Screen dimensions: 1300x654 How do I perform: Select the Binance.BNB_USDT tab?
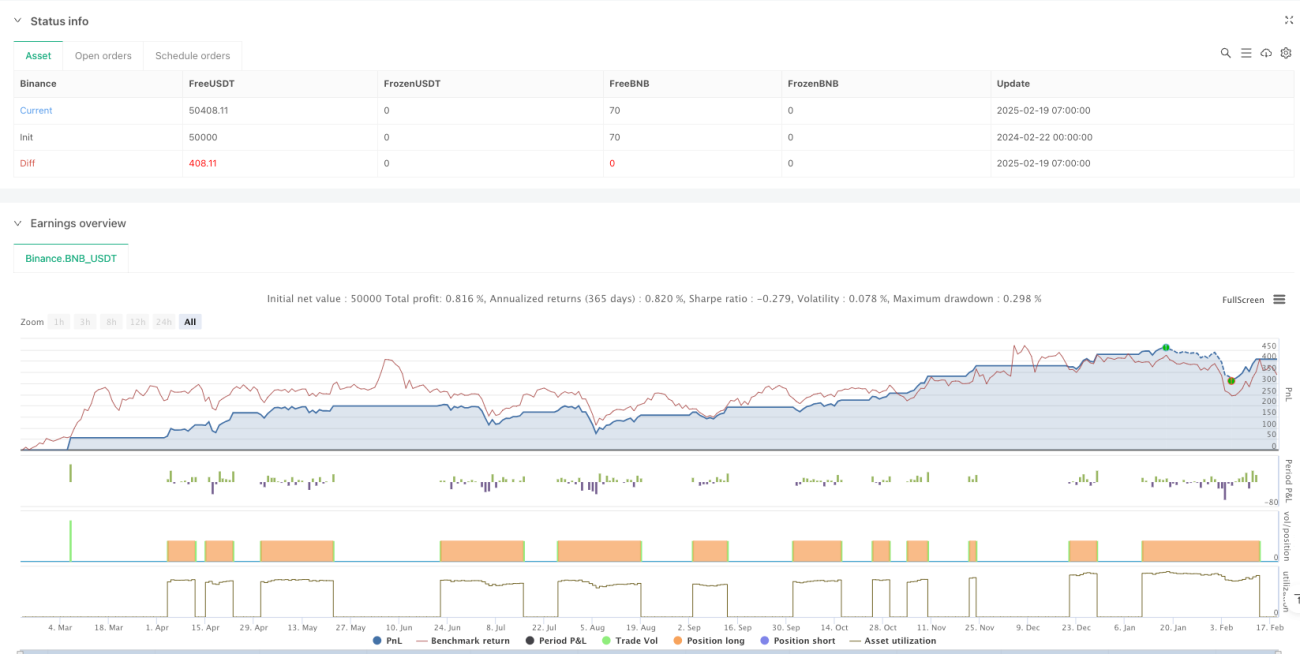click(x=71, y=258)
